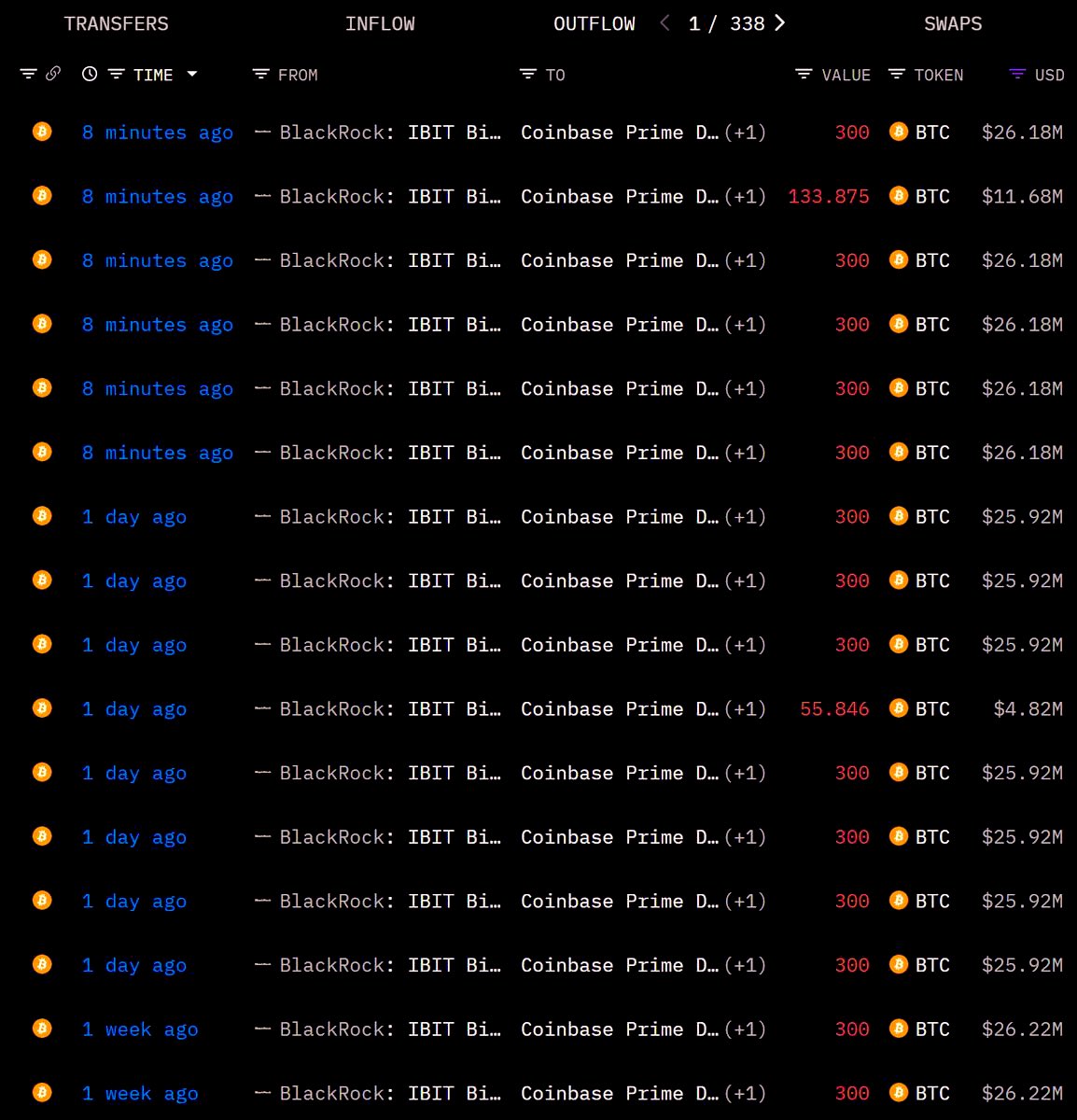This screenshot has width=1077, height=1120.
Task: Open timestamp link in the 133.875 row
Action: coord(158,197)
